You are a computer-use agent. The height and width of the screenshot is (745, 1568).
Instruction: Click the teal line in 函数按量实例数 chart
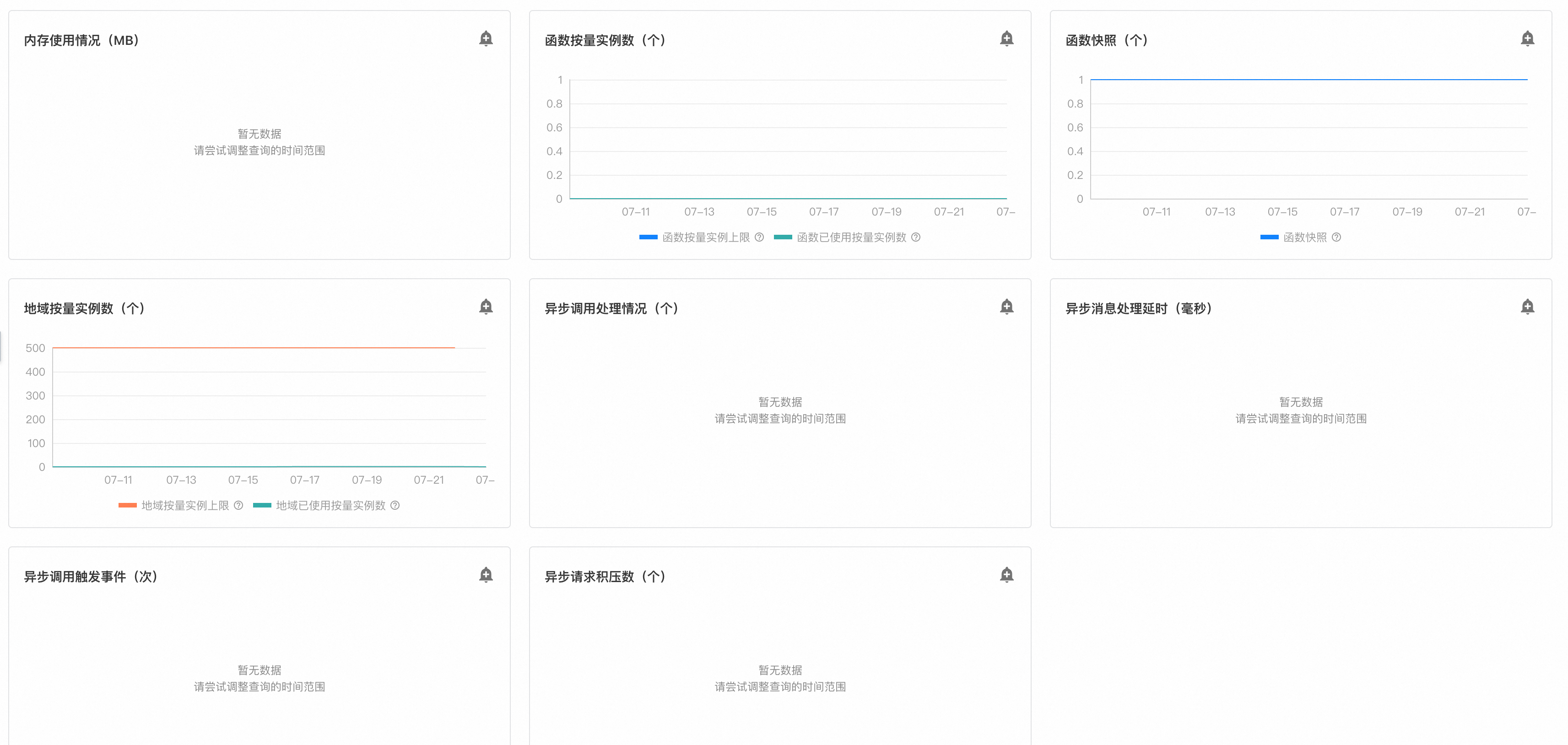788,199
